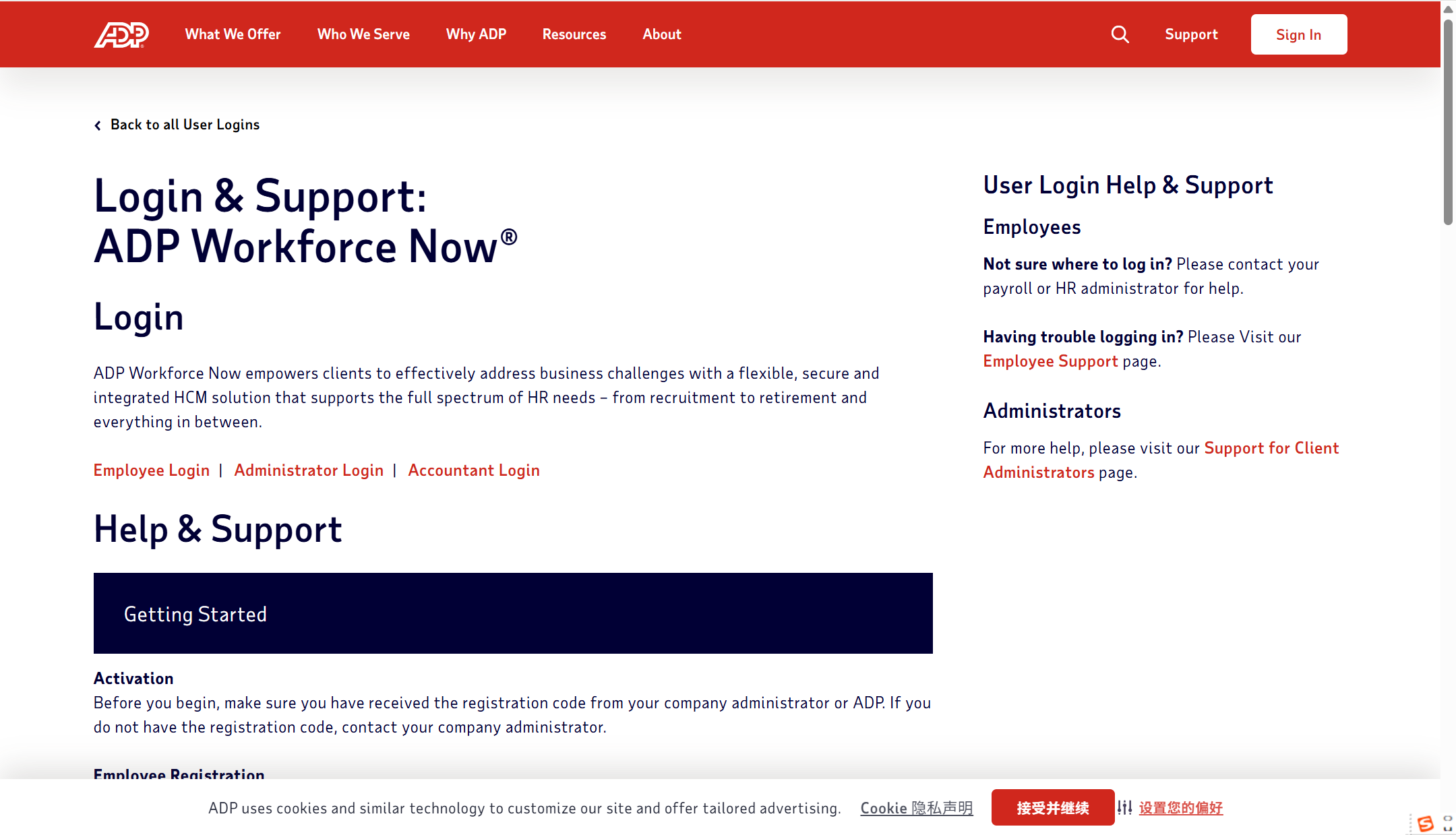1456x835 pixels.
Task: Open the Employee Login link
Action: coord(152,470)
